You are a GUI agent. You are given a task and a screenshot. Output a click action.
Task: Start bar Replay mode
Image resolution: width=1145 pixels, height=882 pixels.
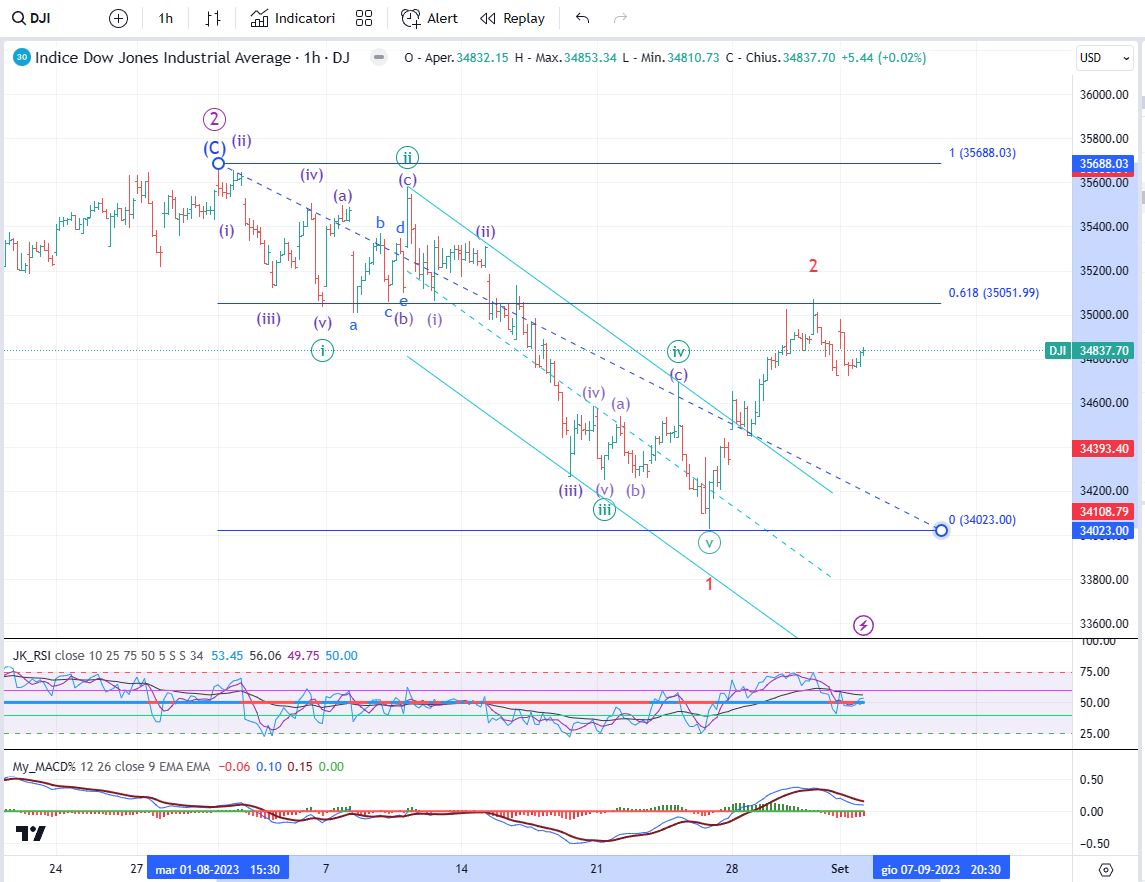point(513,18)
